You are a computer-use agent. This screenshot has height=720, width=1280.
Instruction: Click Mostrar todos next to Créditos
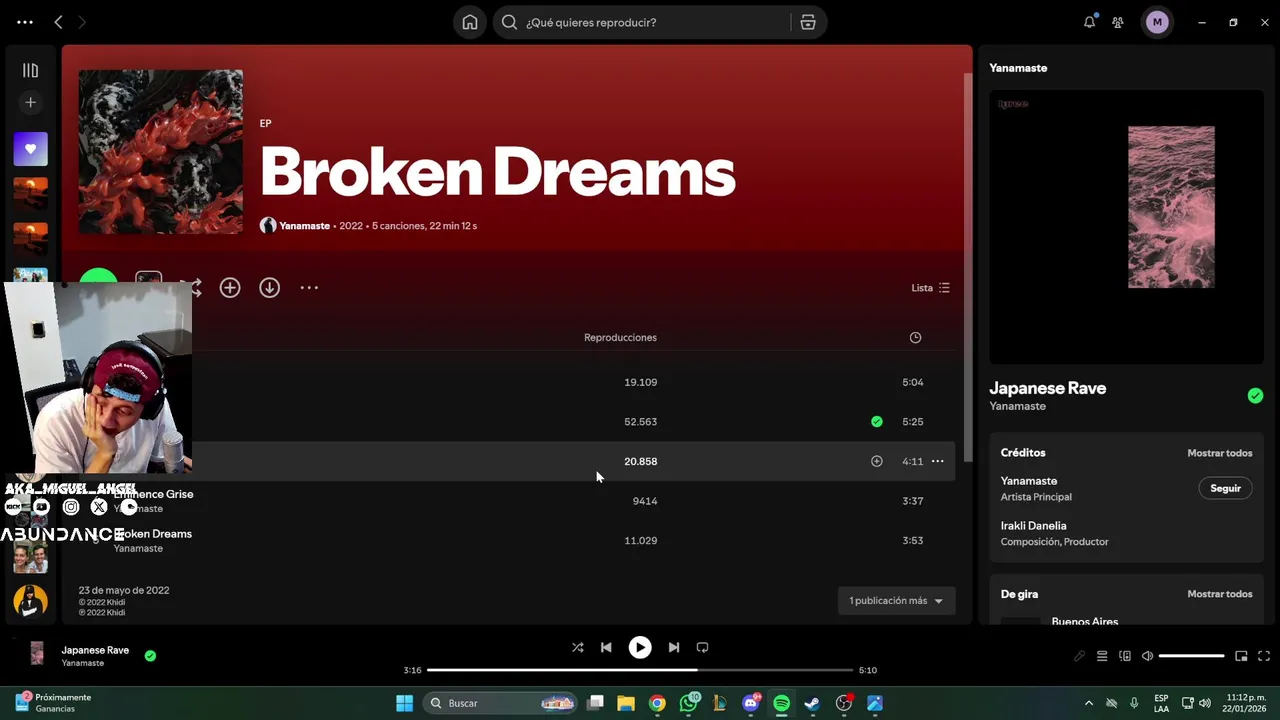[1219, 453]
